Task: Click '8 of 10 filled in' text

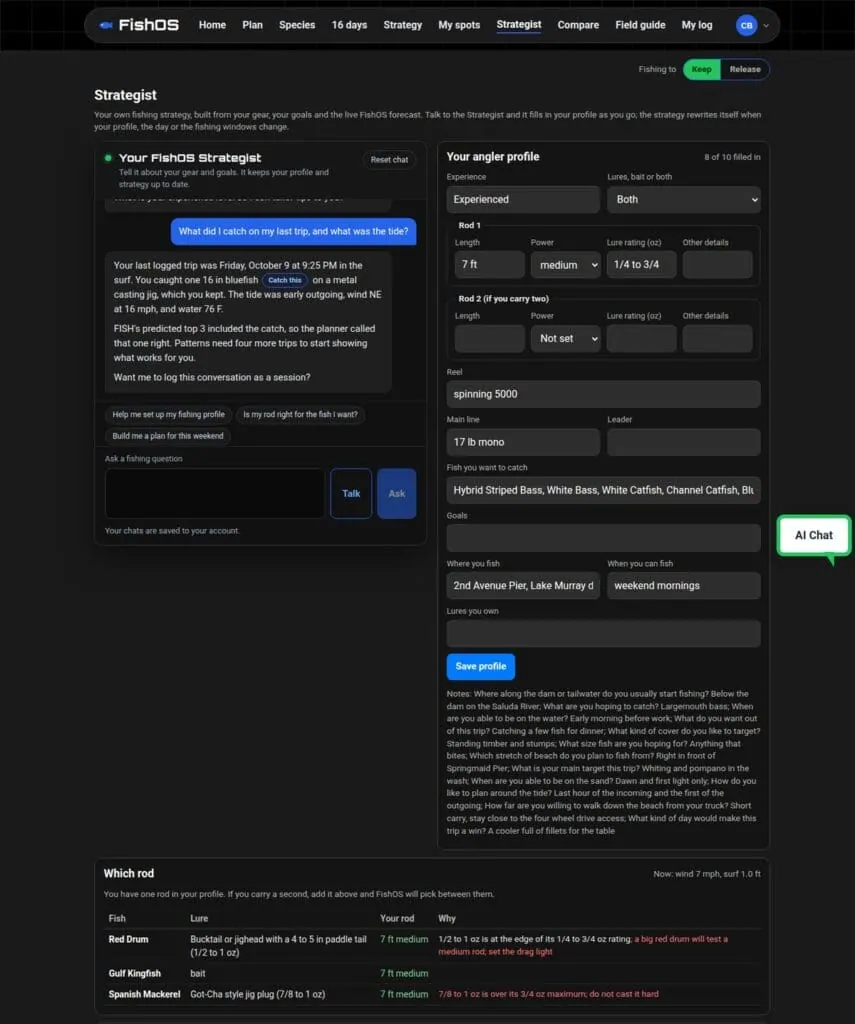Action: point(732,157)
